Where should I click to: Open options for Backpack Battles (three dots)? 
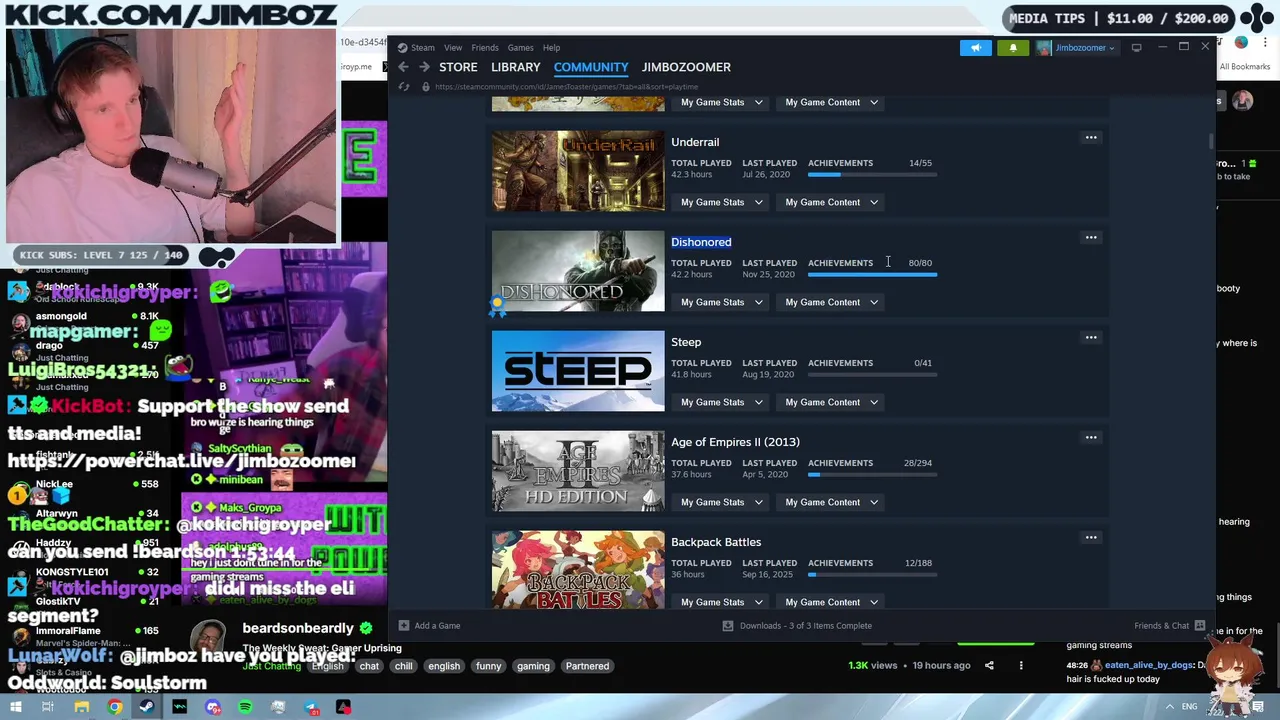coord(1091,537)
